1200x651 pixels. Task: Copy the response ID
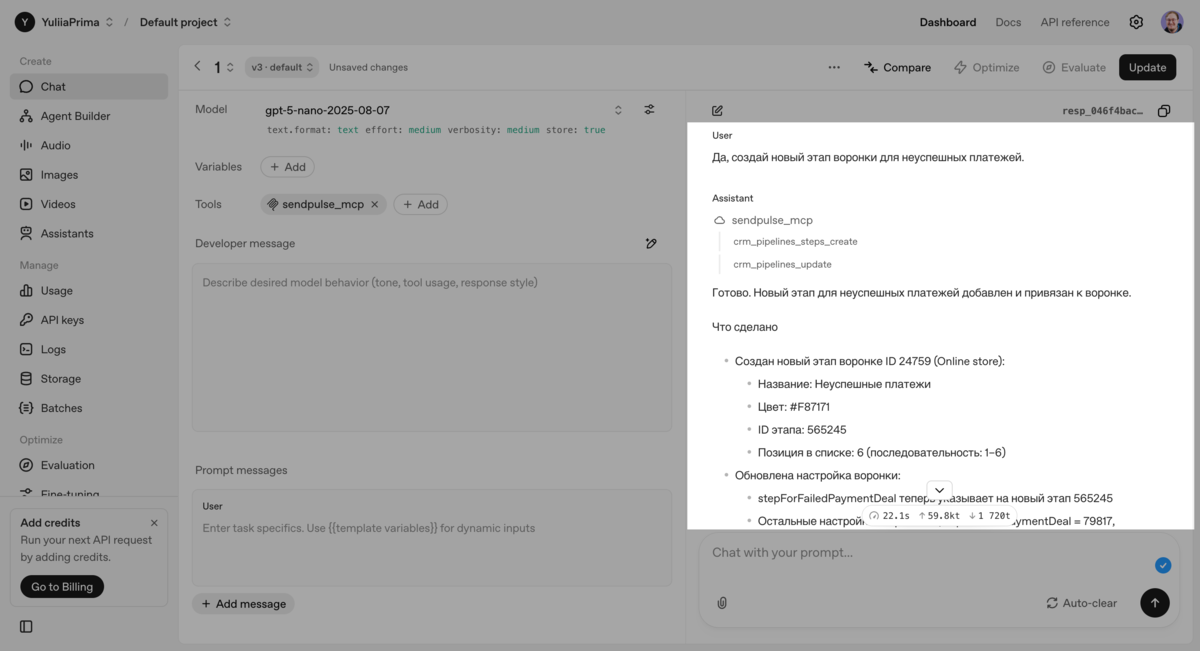click(1163, 111)
